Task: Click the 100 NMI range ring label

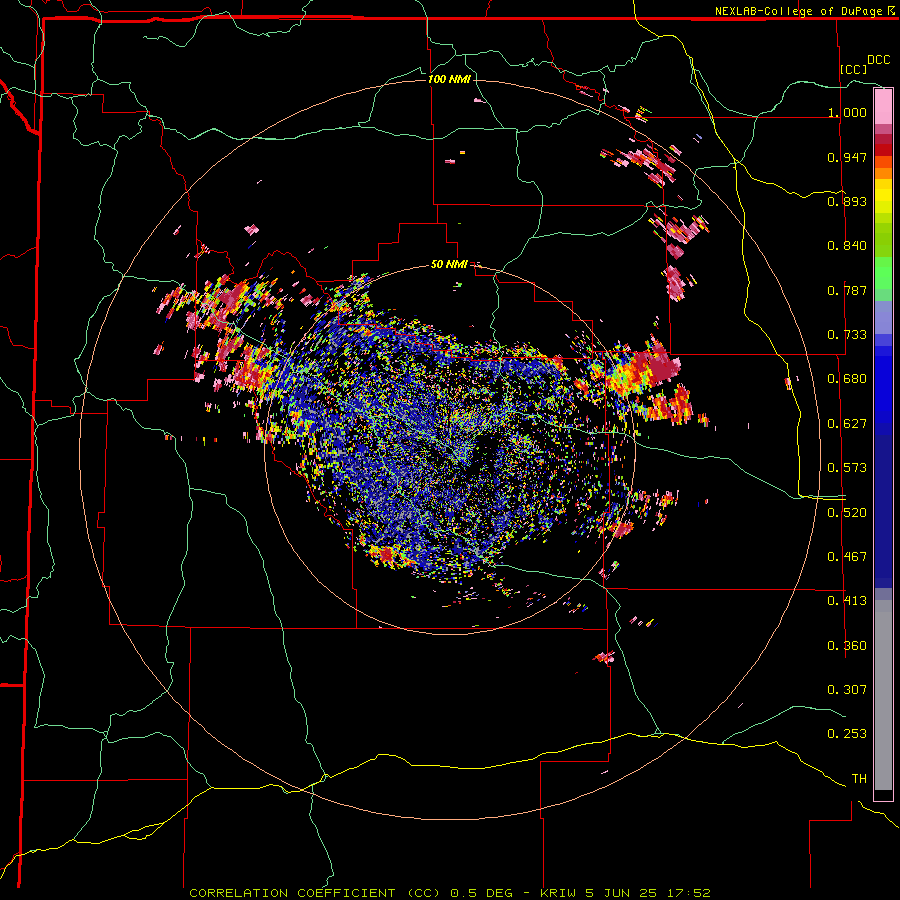Action: [x=449, y=79]
